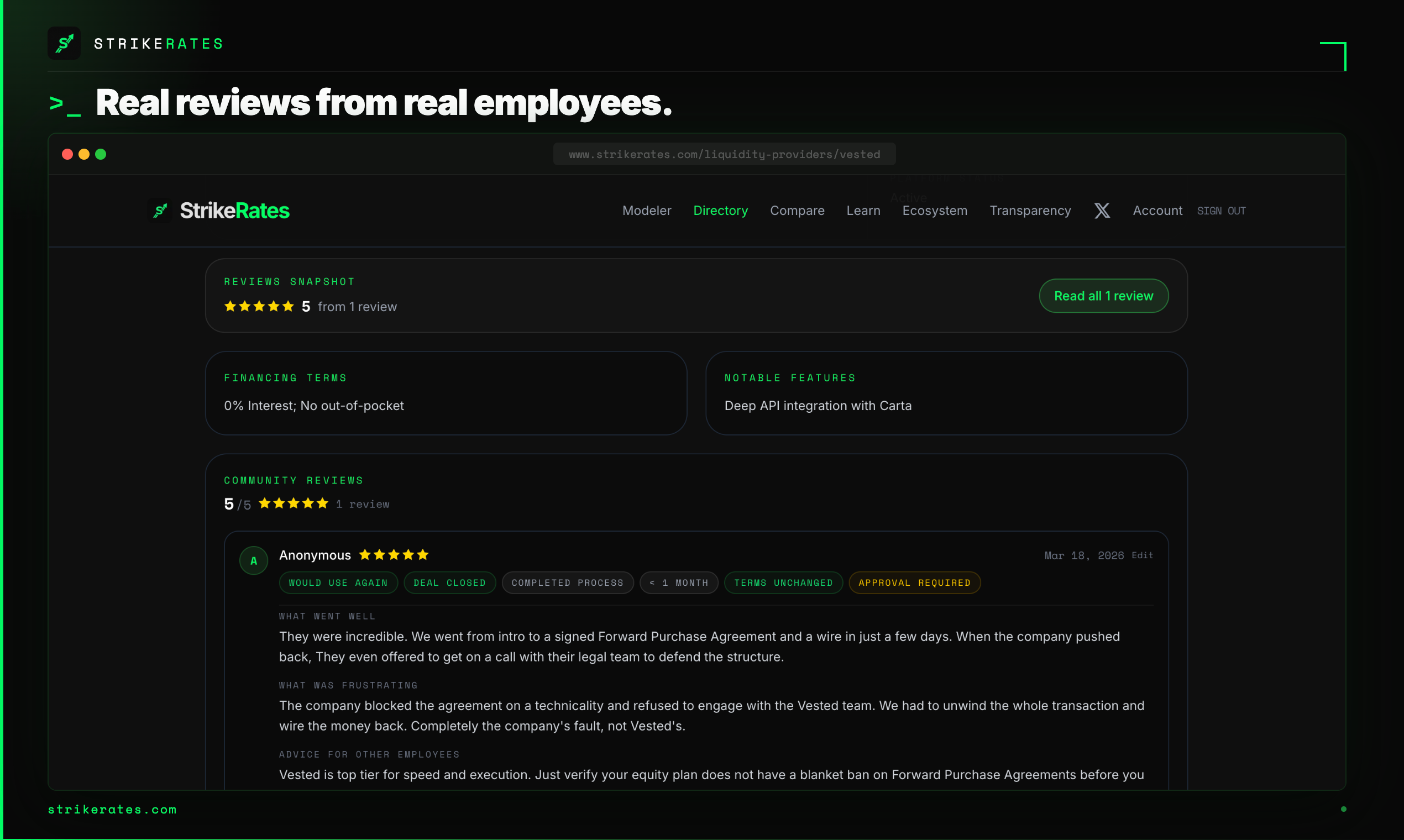Click the Edit link on the review

coord(1142,555)
